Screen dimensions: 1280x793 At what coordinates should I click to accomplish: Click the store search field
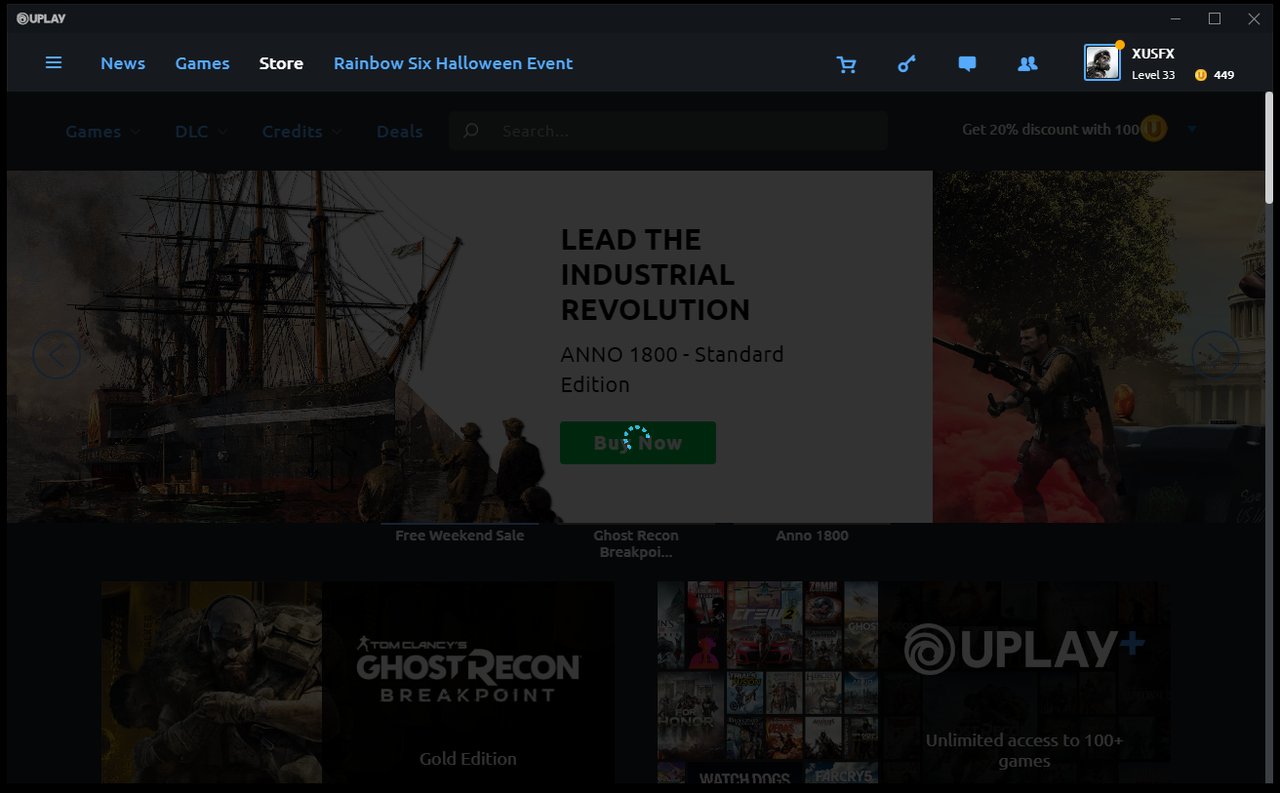click(668, 131)
